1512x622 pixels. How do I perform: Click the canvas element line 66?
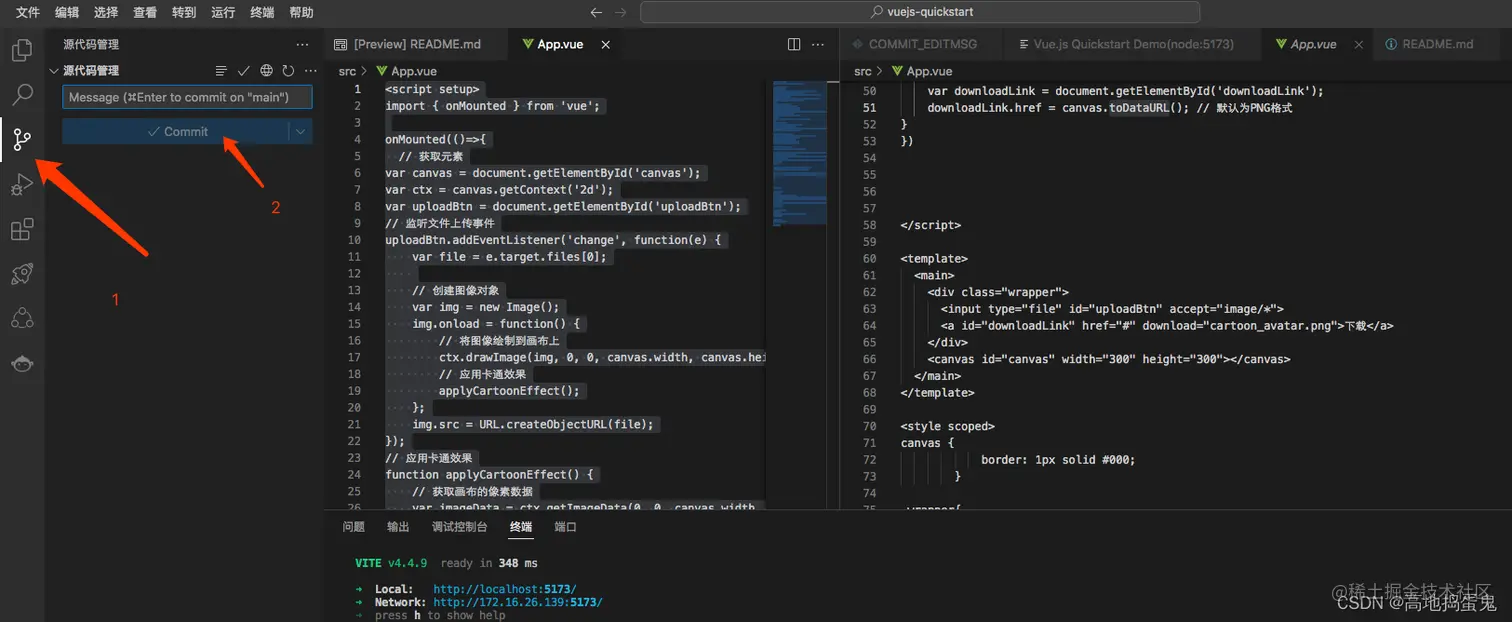pyautogui.click(x=1109, y=359)
